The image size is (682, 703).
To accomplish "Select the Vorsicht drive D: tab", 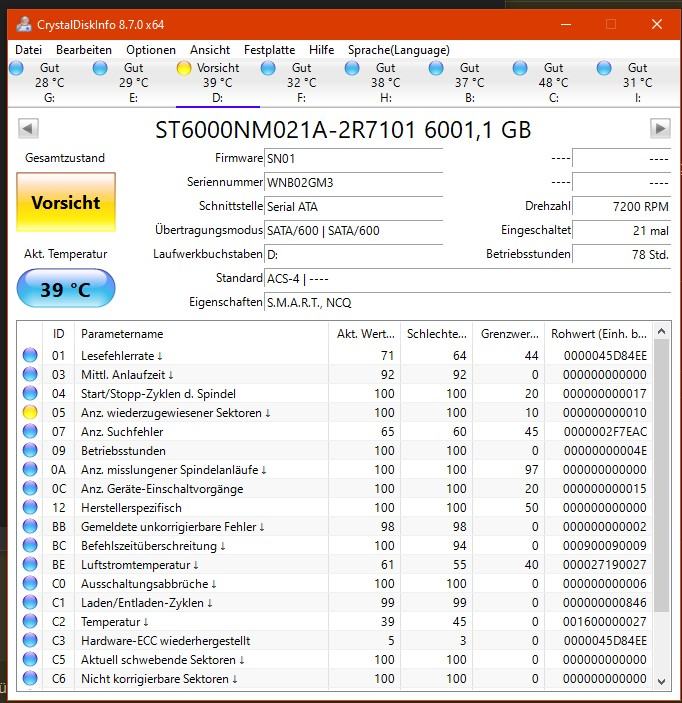I will pyautogui.click(x=218, y=82).
